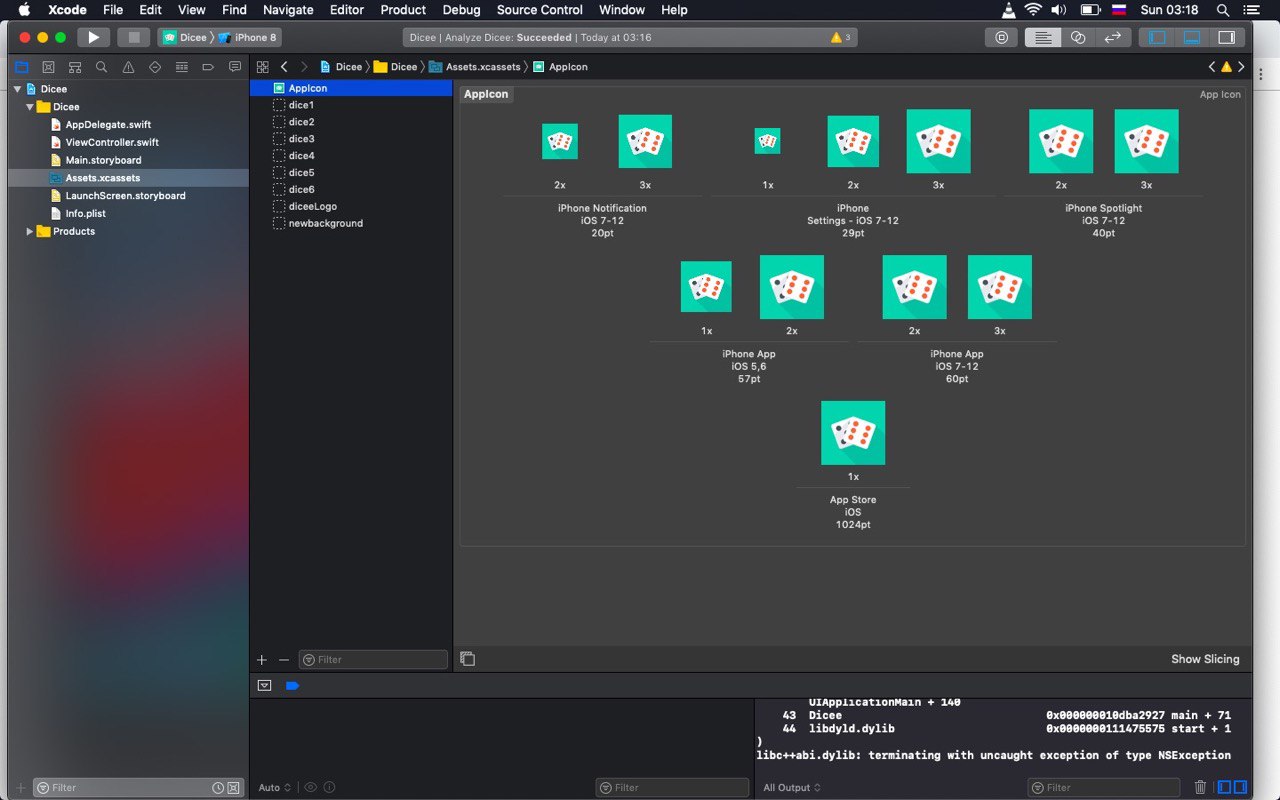Toggle the console pane view
Viewport: 1280px width, 800px height.
[1240, 787]
